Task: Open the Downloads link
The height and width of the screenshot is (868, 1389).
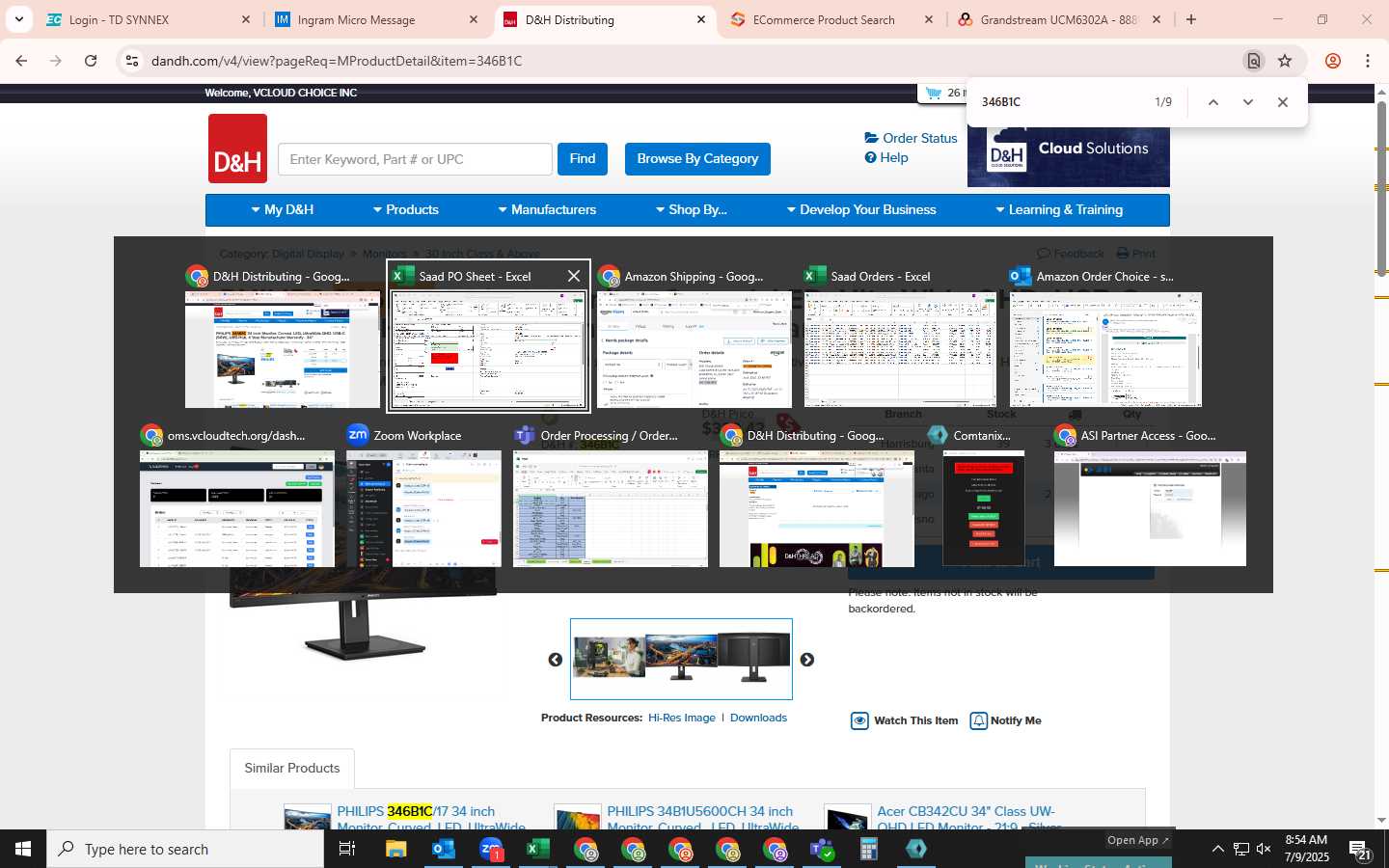Action: [758, 718]
